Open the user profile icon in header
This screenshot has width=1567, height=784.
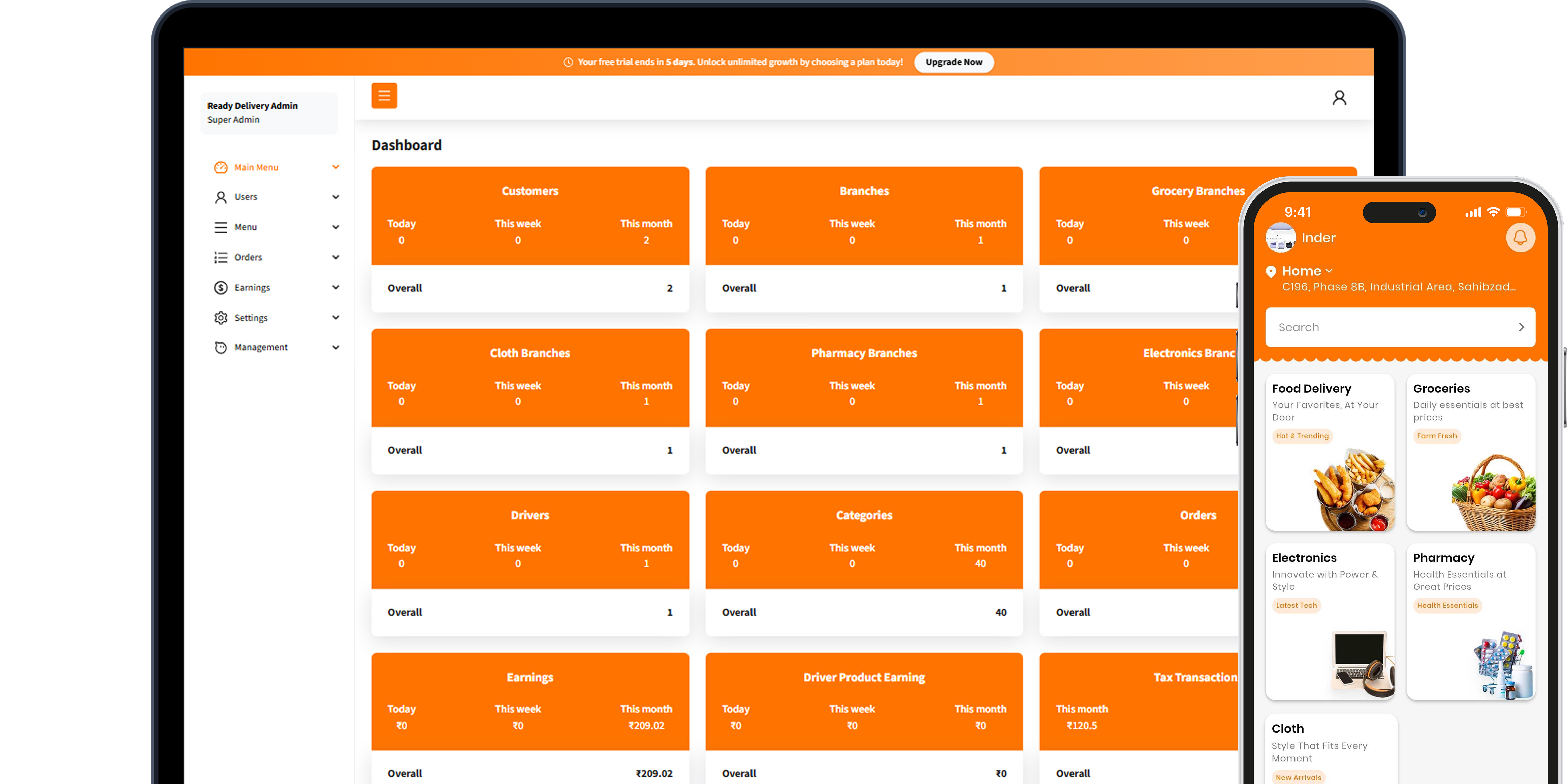pyautogui.click(x=1339, y=98)
